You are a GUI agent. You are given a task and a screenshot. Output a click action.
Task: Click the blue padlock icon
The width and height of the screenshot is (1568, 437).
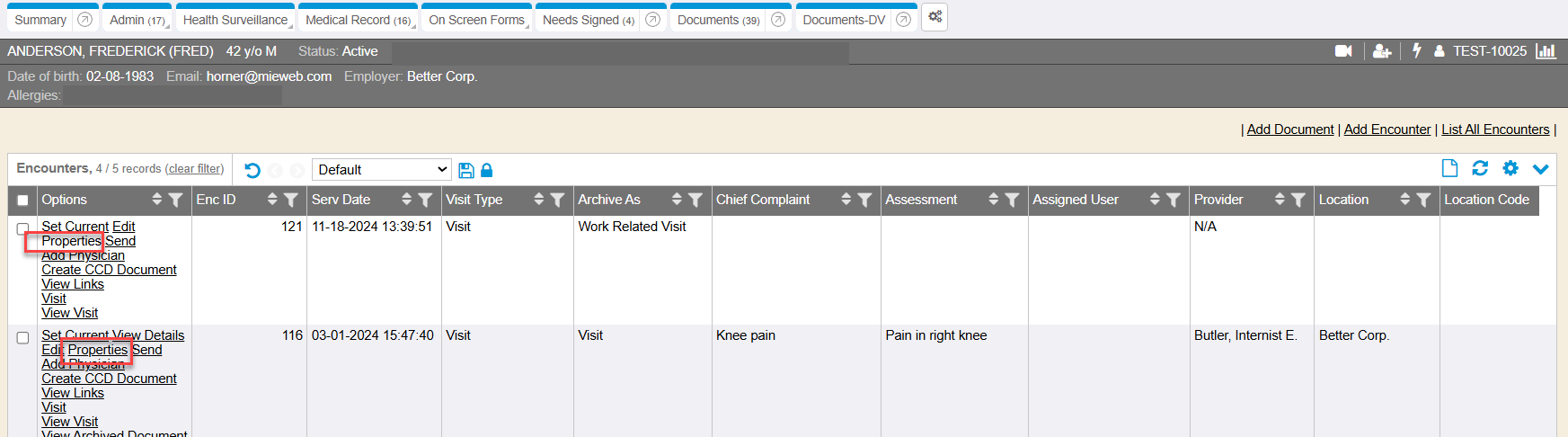coord(487,170)
